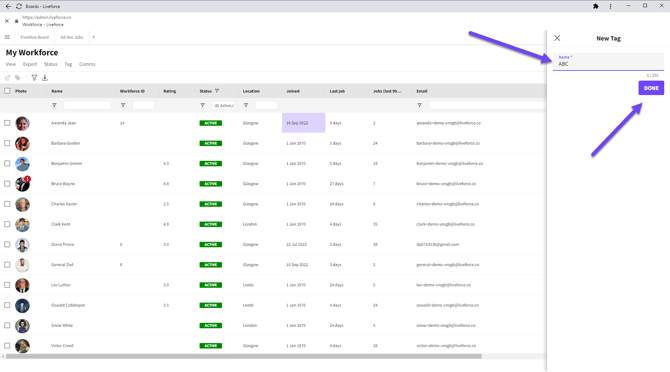Viewport: 670px width, 372px height.
Task: Open the hamburger boards menu
Action: click(x=7, y=37)
